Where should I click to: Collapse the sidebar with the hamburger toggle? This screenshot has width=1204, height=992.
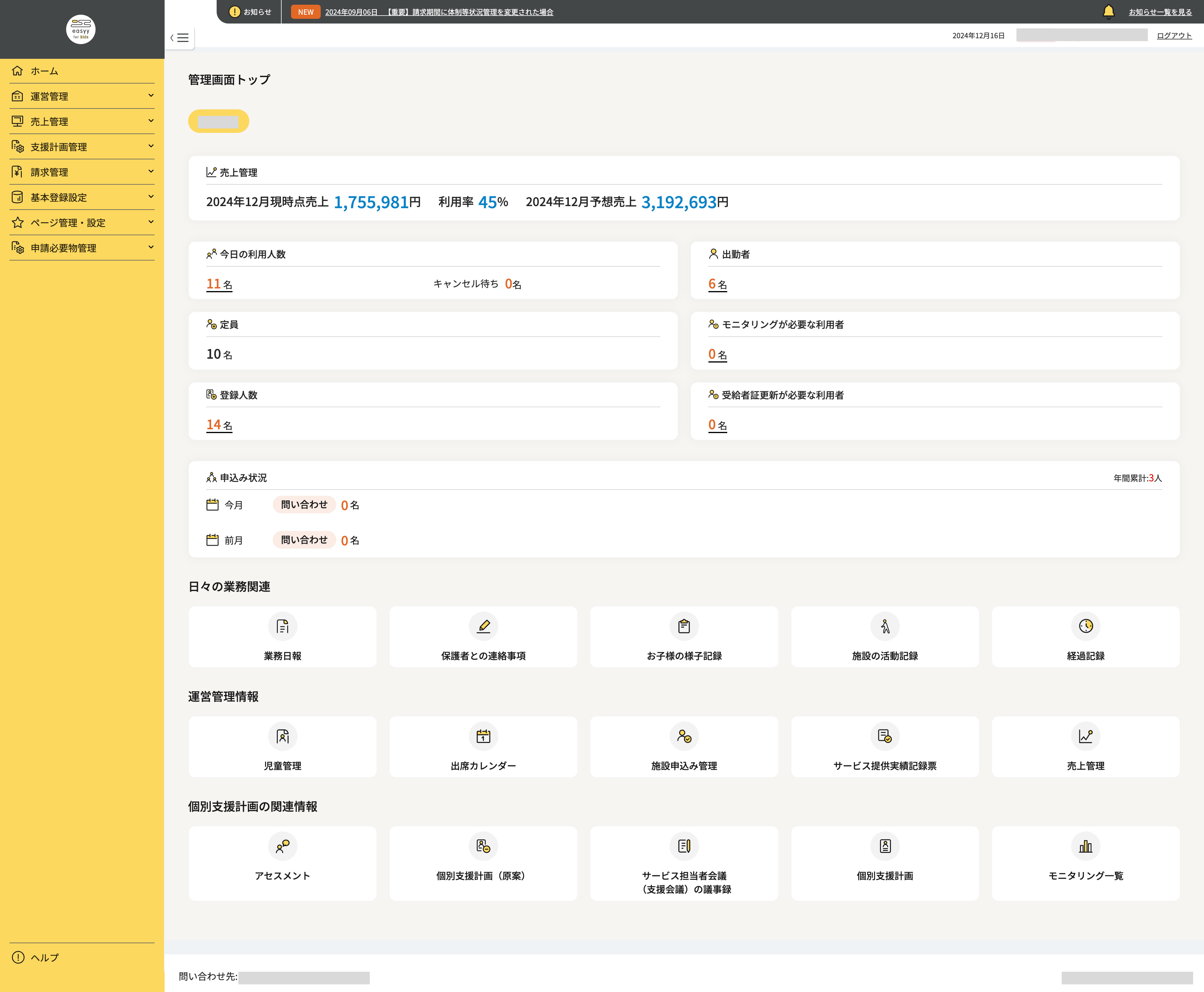click(179, 38)
